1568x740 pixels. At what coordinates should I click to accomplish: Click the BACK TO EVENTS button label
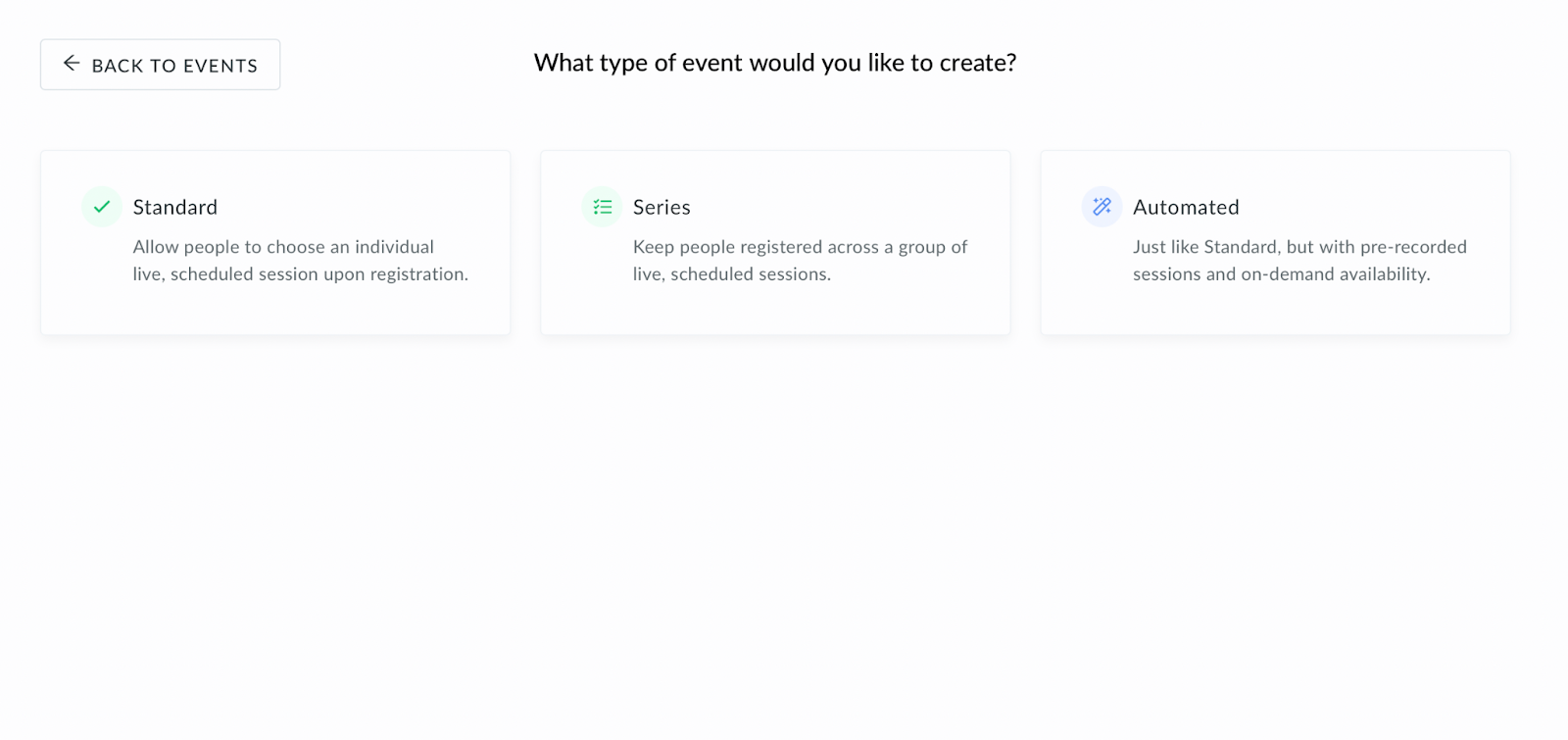[x=174, y=66]
